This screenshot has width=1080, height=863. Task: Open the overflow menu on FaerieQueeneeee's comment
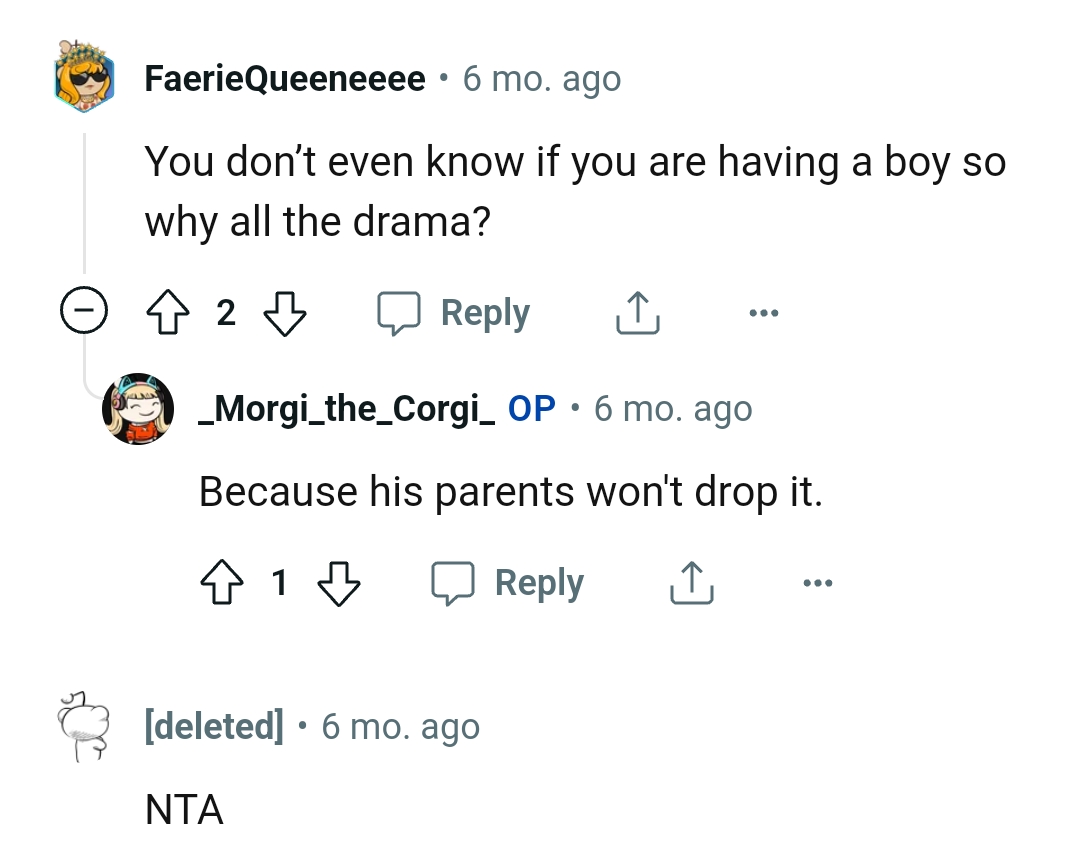[x=765, y=311]
